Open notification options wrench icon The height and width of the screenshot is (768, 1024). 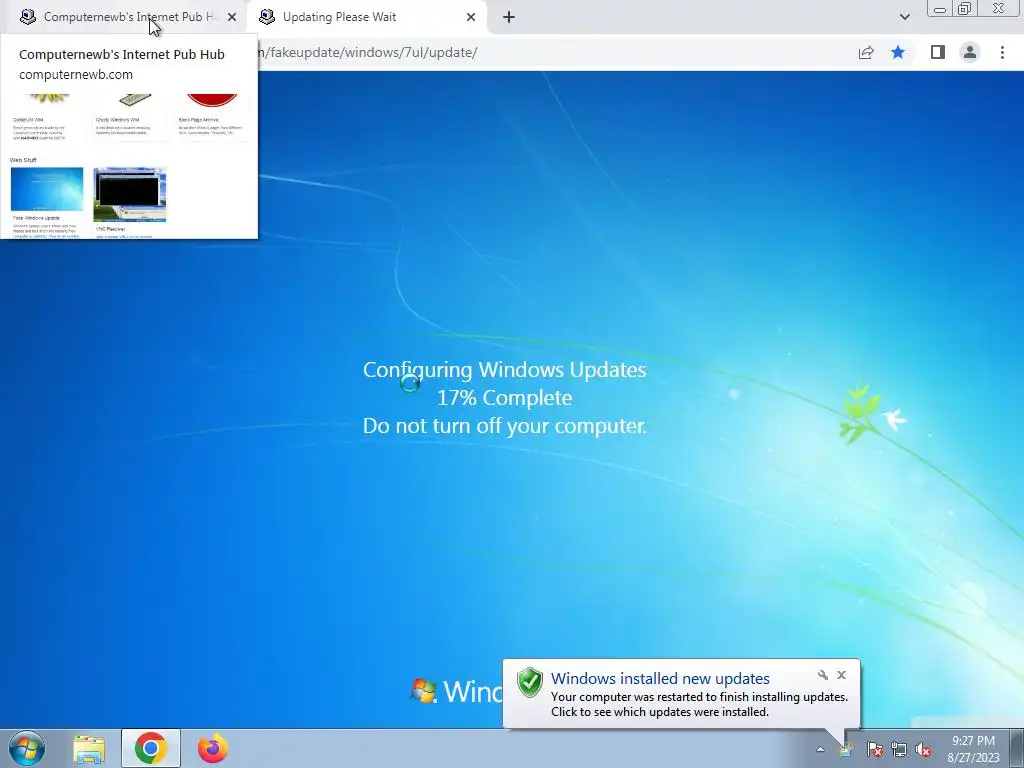point(823,675)
